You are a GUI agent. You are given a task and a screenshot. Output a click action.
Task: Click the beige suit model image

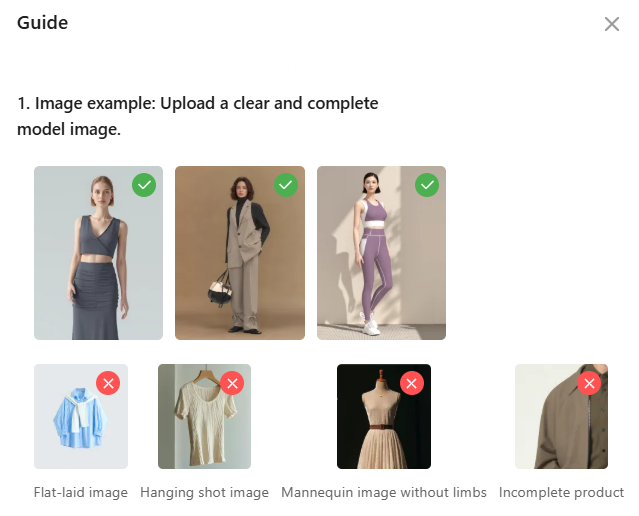click(240, 253)
